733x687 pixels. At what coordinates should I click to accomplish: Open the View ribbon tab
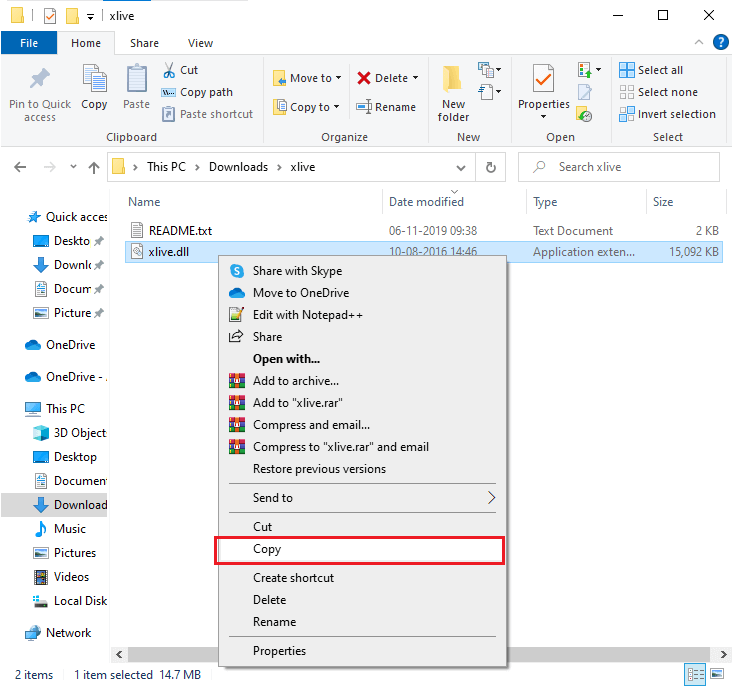200,43
